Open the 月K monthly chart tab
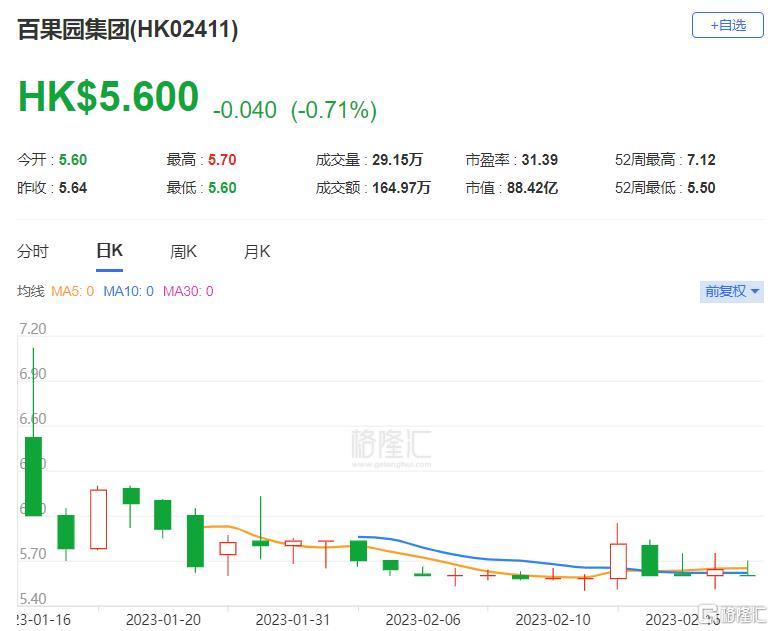Image resolution: width=773 pixels, height=631 pixels. 257,252
